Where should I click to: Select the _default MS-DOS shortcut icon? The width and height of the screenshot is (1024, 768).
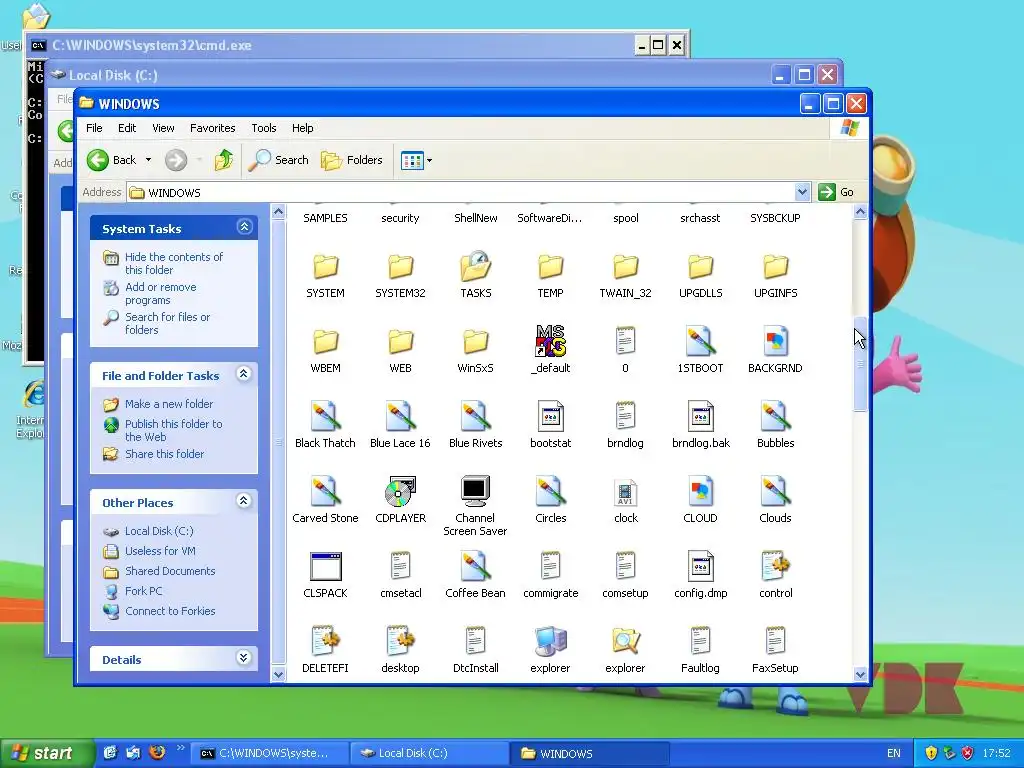point(551,341)
